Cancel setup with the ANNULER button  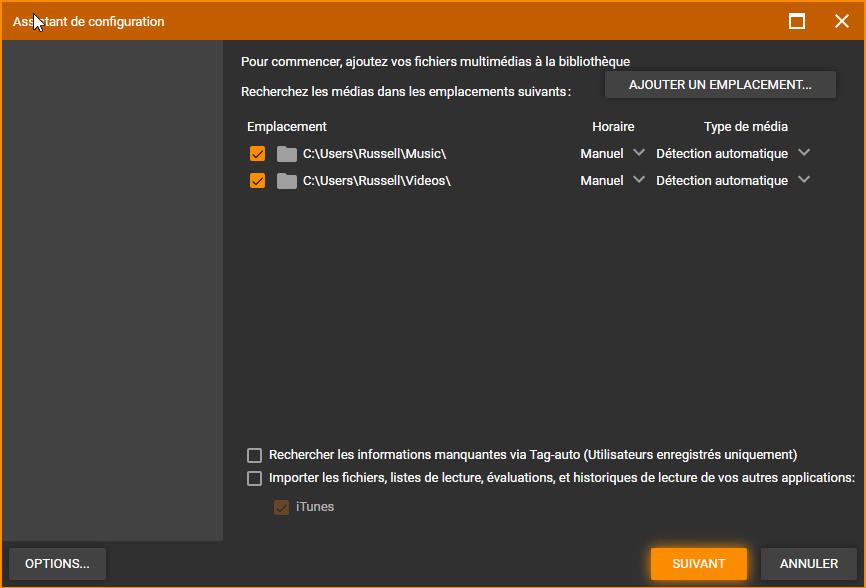(x=808, y=564)
